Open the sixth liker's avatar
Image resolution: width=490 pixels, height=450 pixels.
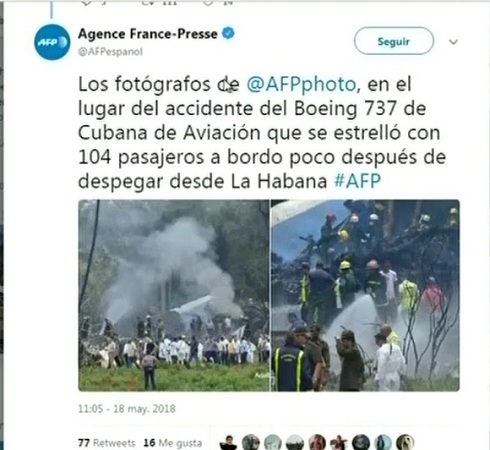[x=339, y=443]
